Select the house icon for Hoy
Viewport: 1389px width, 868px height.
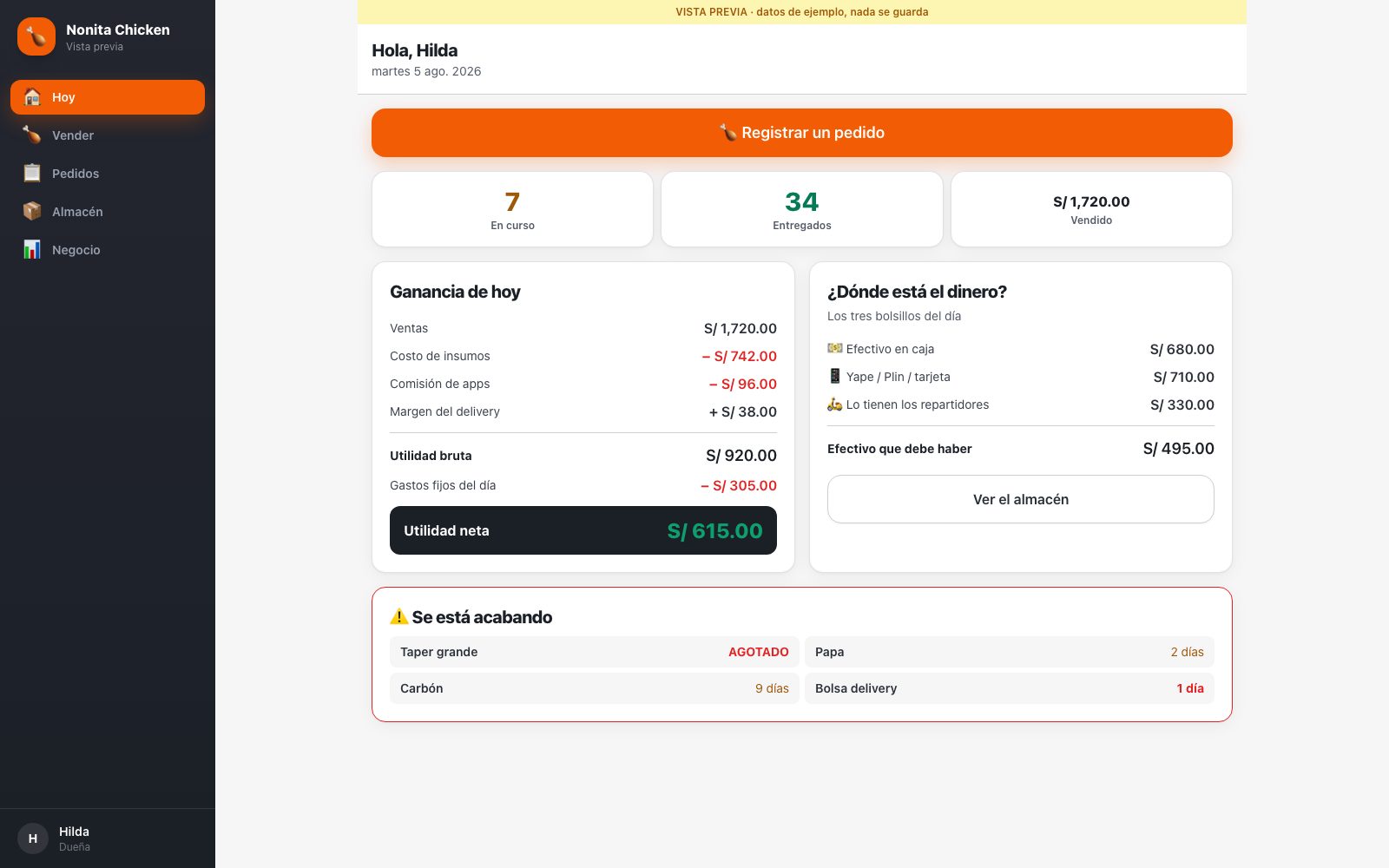pyautogui.click(x=32, y=97)
